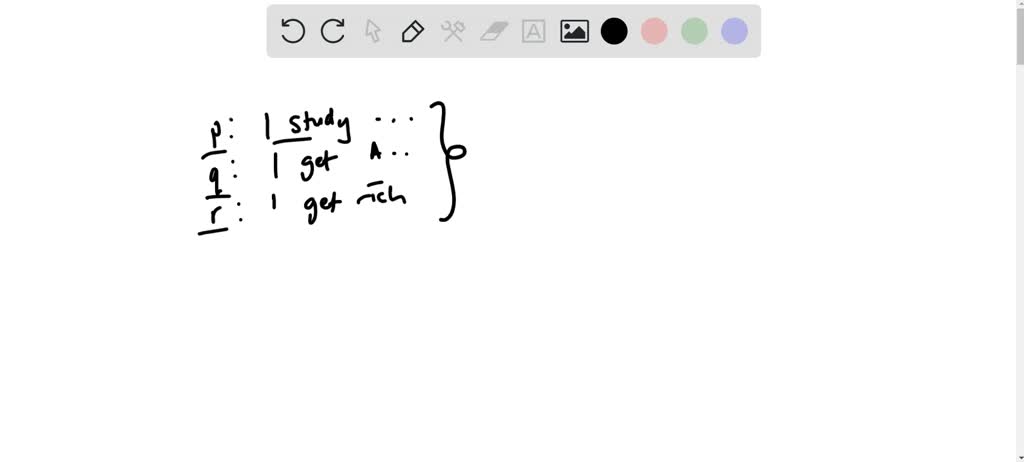Open the crossed hammer and wrench tools
The image size is (1024, 462).
[x=453, y=31]
